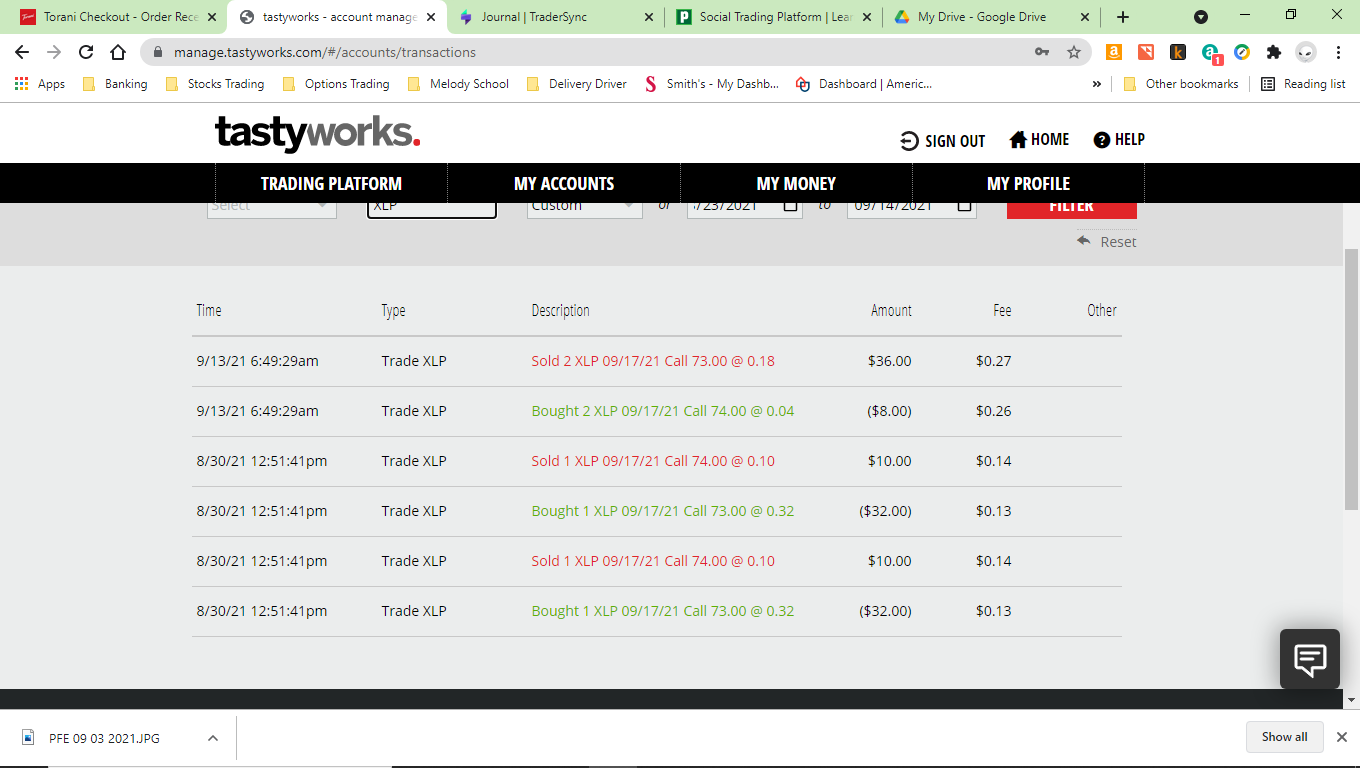Open the Smith's My Dashboard bookmark
The image size is (1360, 768).
pos(712,84)
